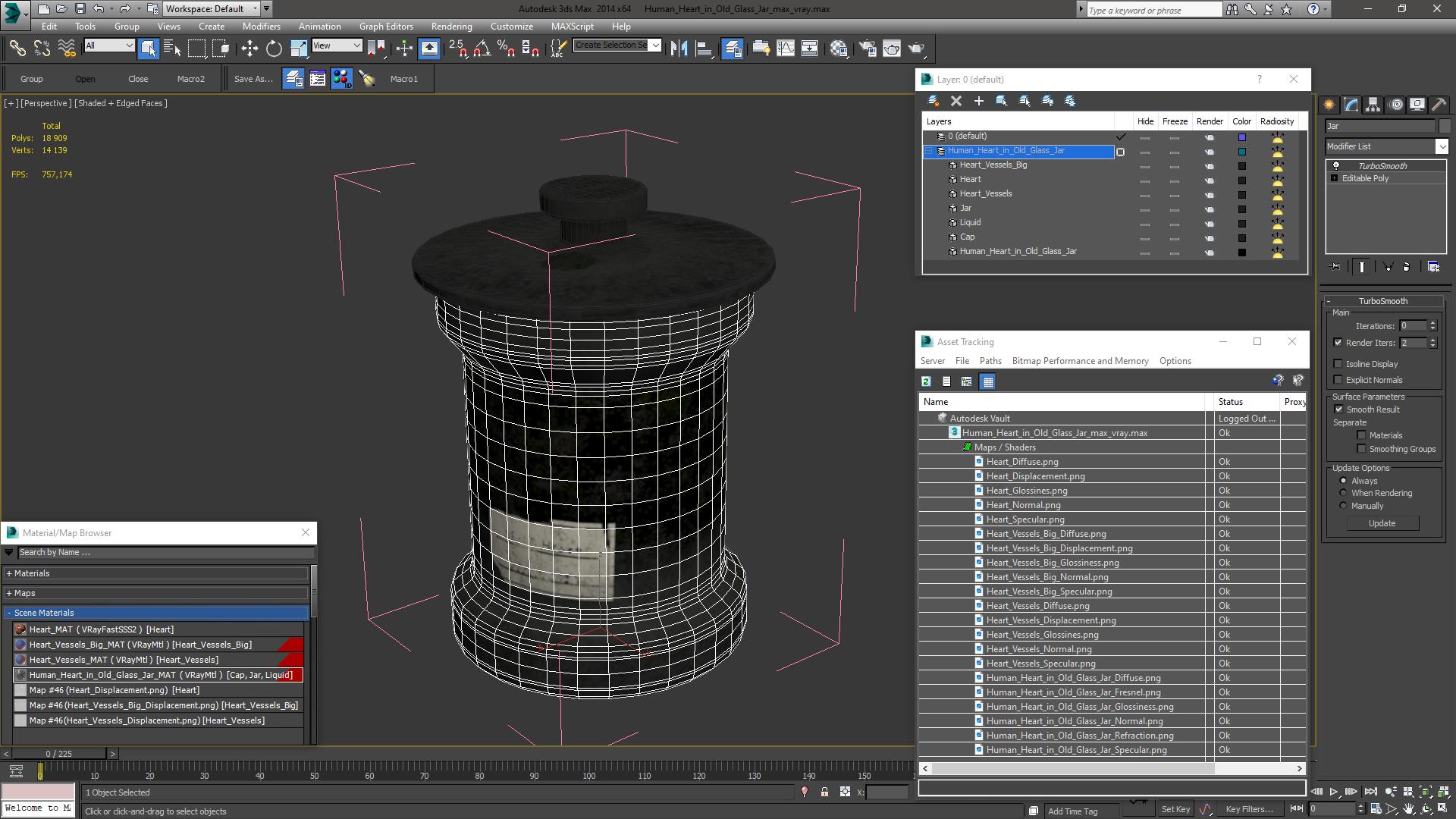Viewport: 1456px width, 819px height.
Task: Click Pin Stack icon under modifier stack
Action: (x=1335, y=267)
